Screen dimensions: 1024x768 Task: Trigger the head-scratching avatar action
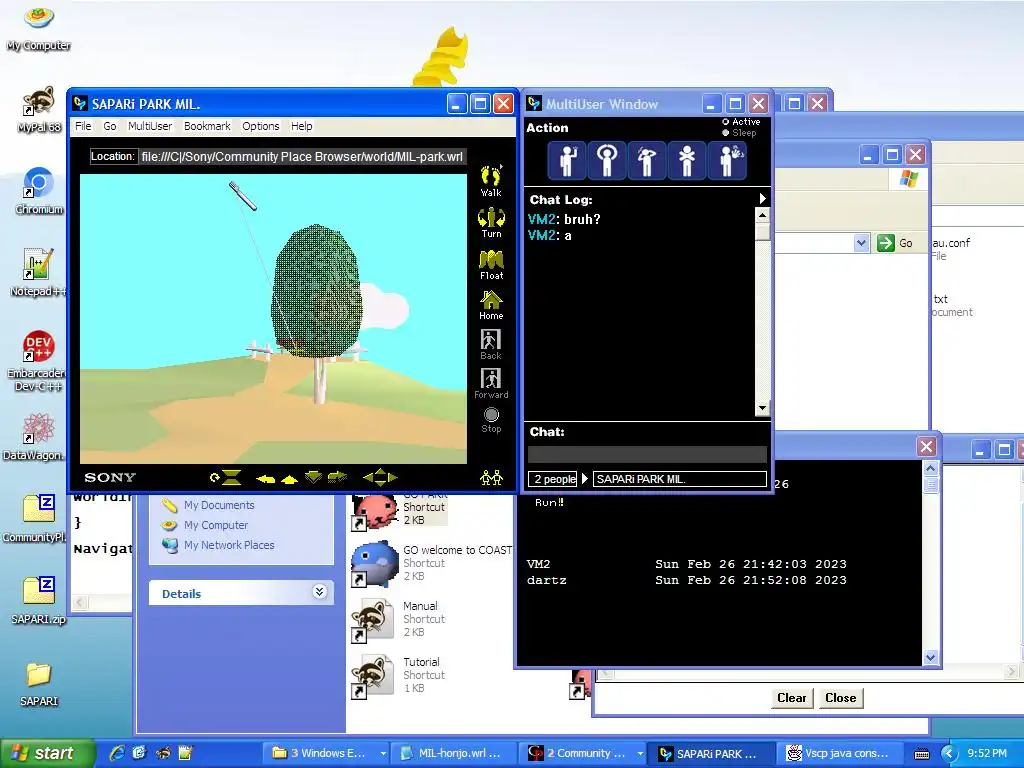[647, 160]
